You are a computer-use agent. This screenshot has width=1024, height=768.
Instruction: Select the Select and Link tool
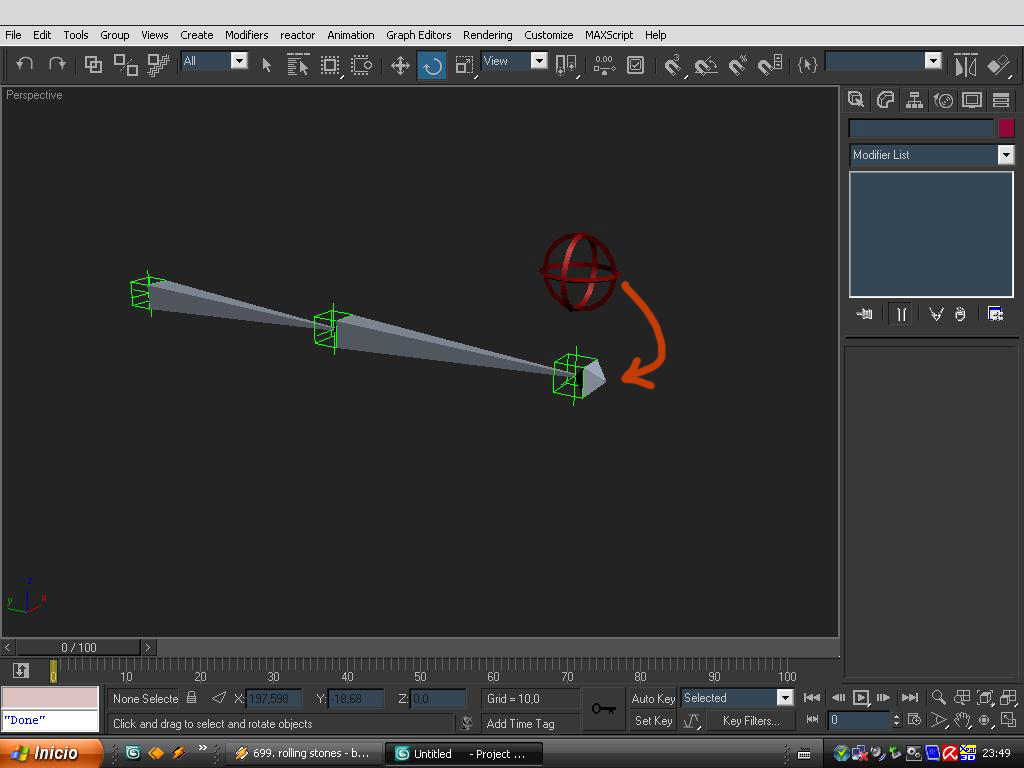tap(93, 64)
